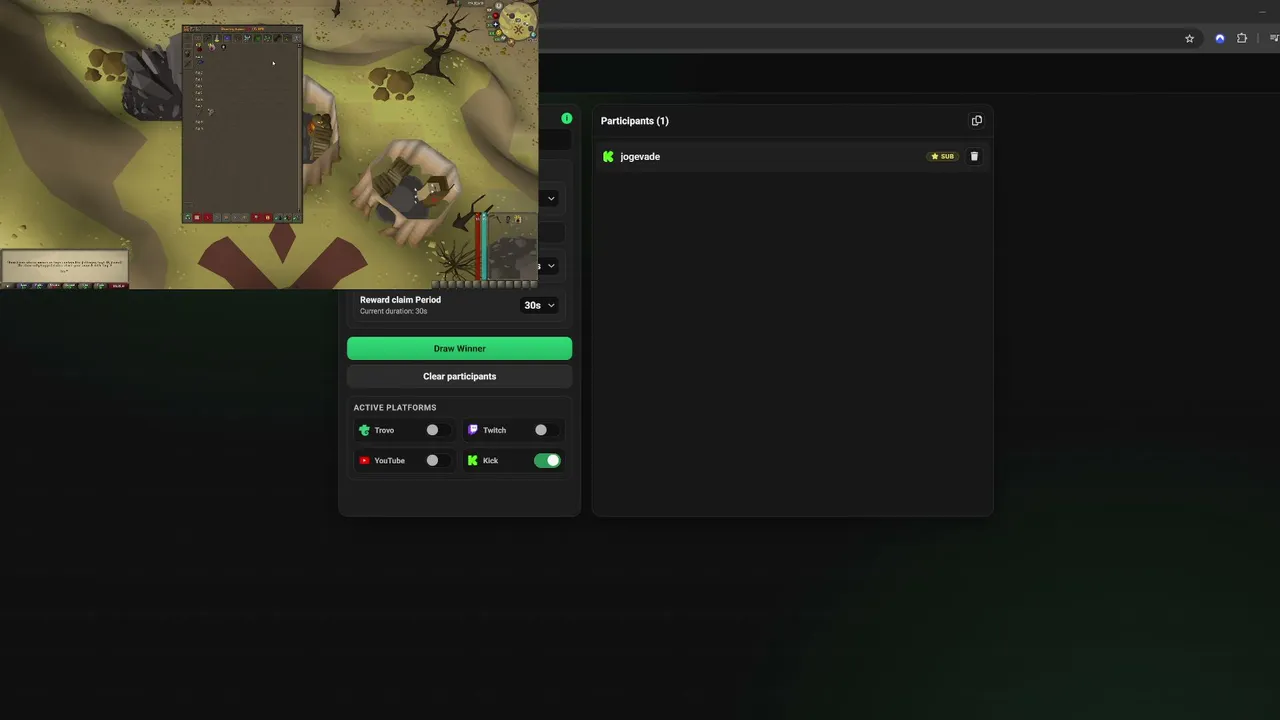Disable the Kick platform toggle

[547, 461]
